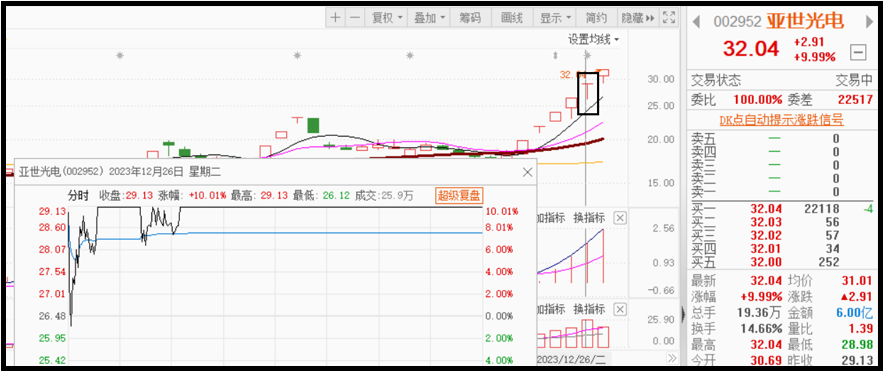Click 换指标 in the lower volume panel
This screenshot has height=371, width=883.
(x=589, y=309)
